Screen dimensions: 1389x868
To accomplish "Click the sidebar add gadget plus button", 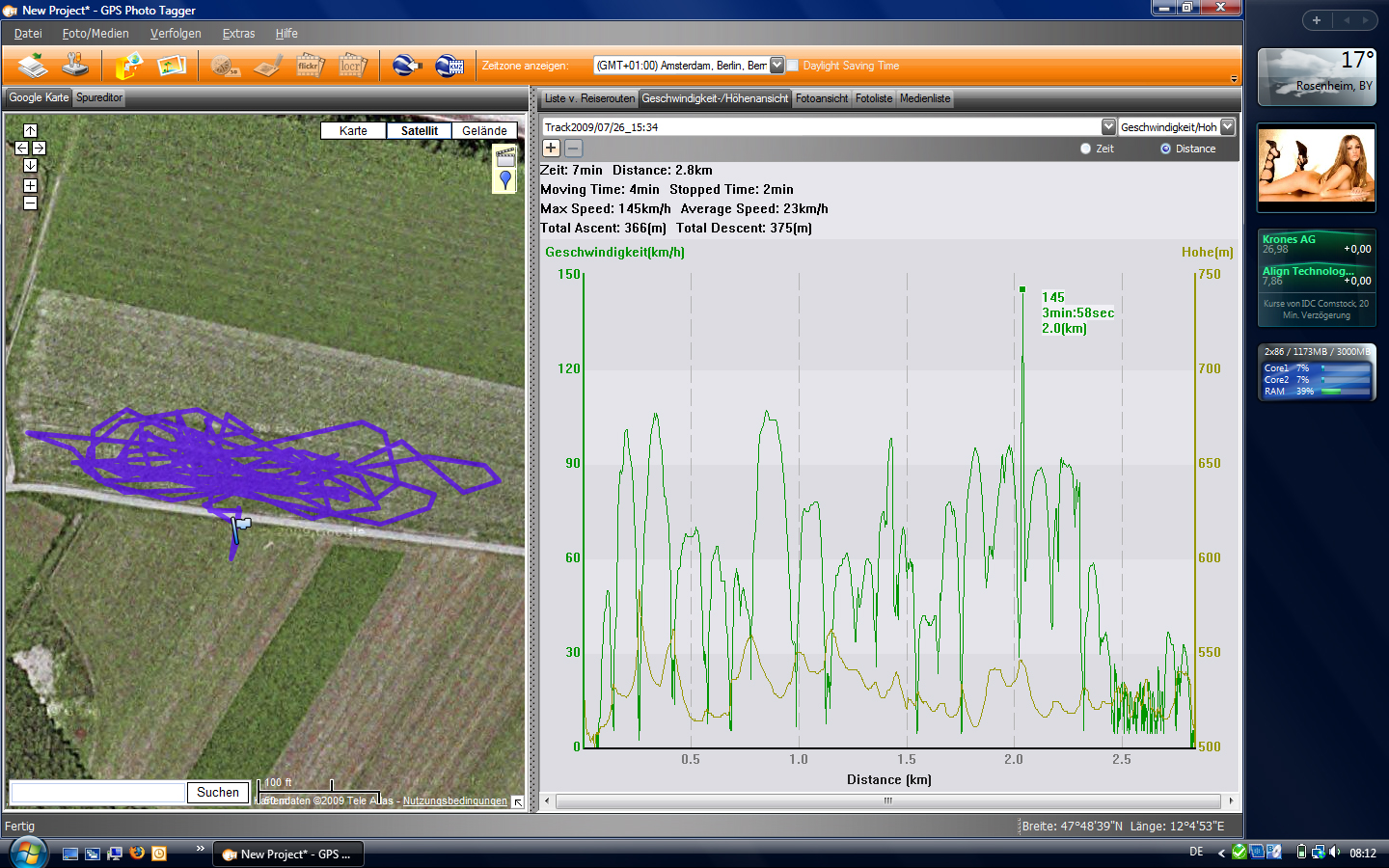I will point(1317,19).
